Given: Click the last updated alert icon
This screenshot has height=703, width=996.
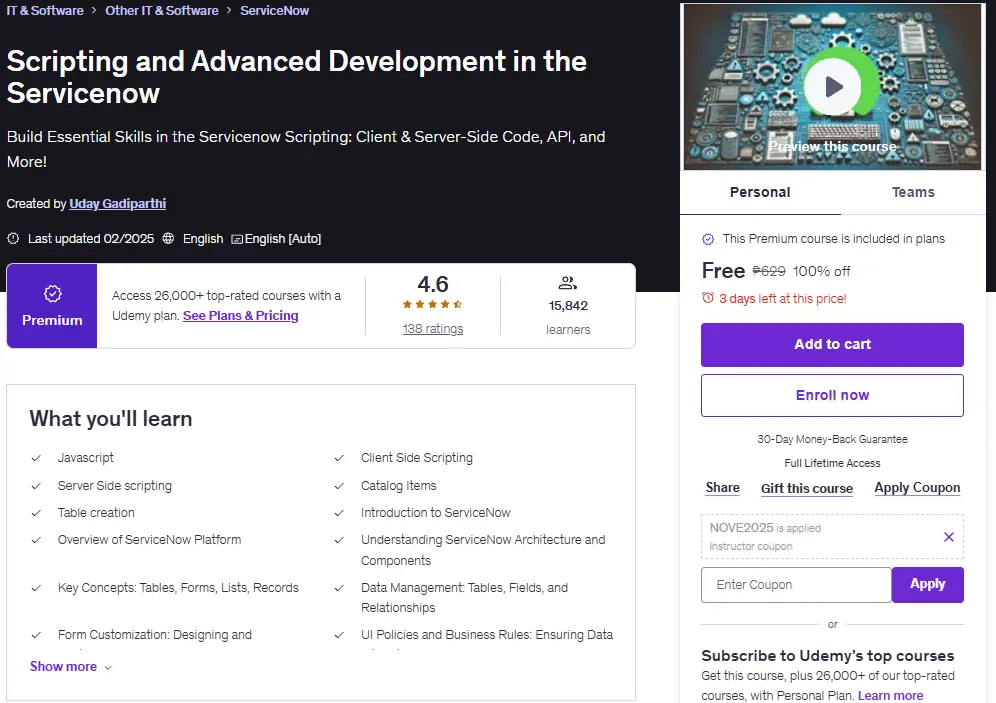Looking at the screenshot, I should point(13,239).
